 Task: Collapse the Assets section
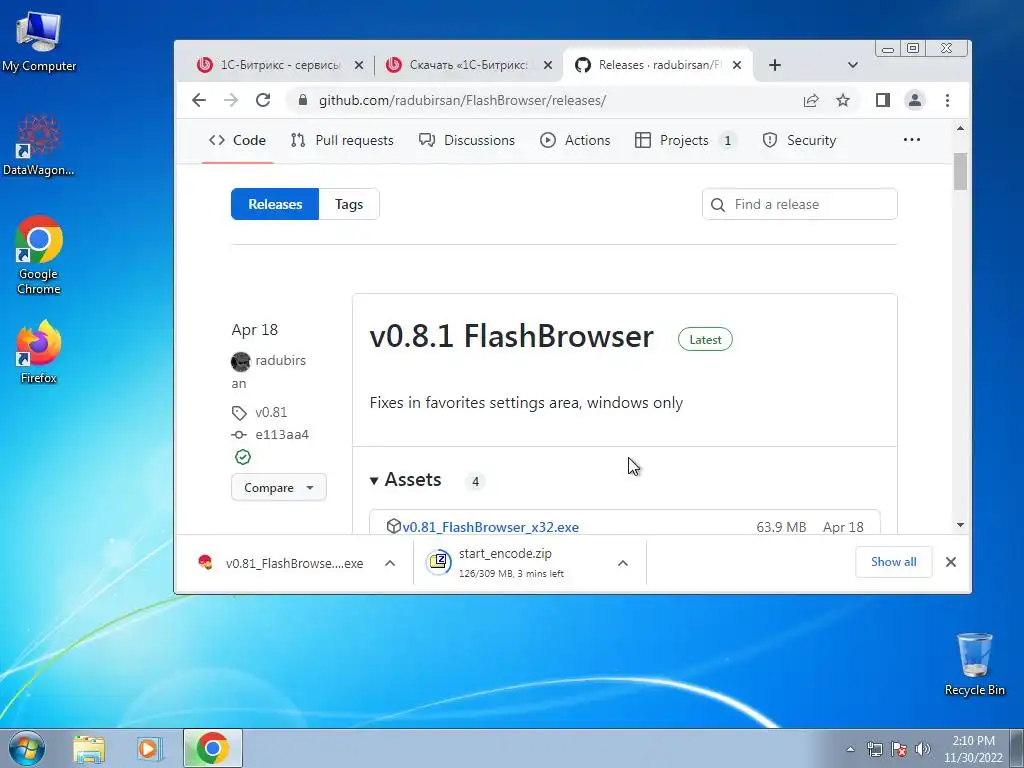(x=406, y=480)
